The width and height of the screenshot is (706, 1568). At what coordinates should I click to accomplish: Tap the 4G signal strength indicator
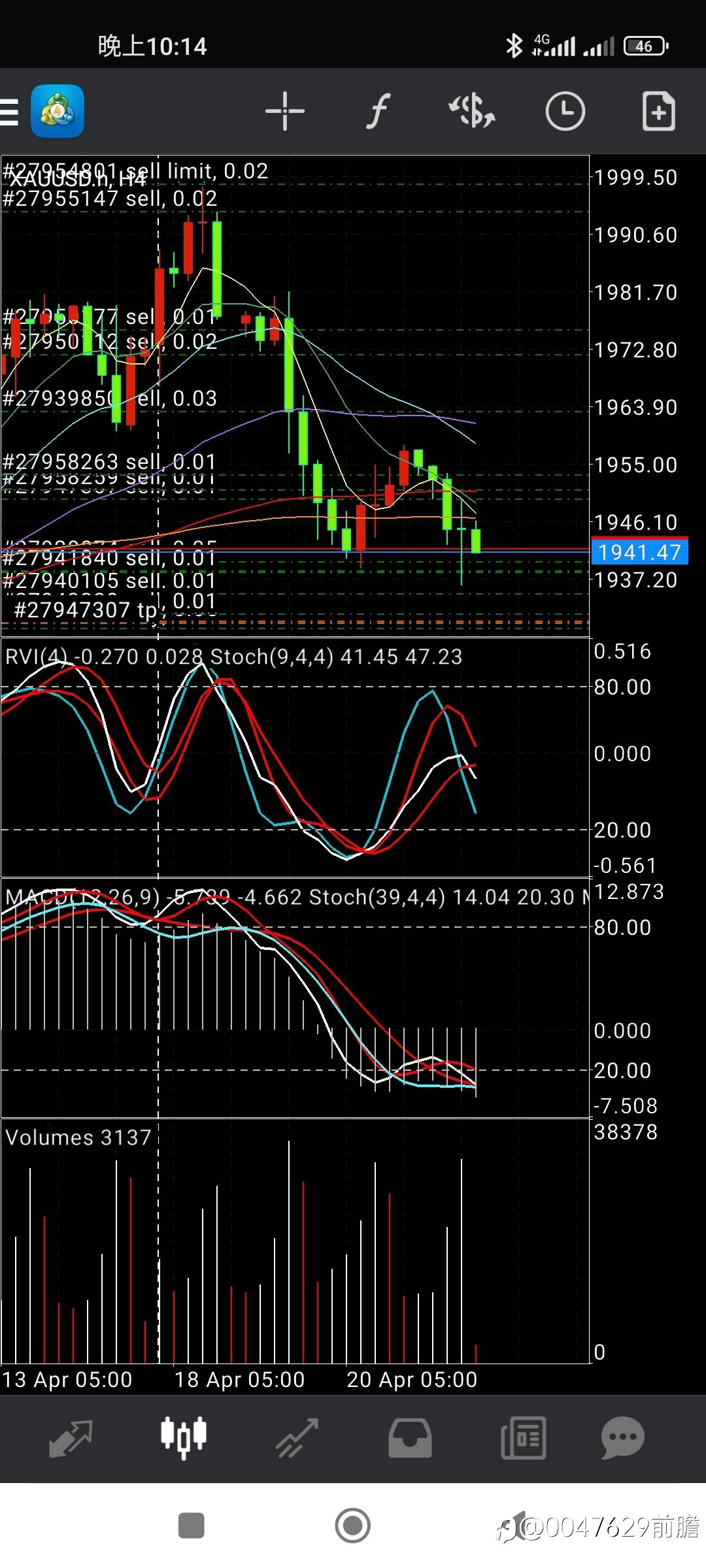[554, 46]
